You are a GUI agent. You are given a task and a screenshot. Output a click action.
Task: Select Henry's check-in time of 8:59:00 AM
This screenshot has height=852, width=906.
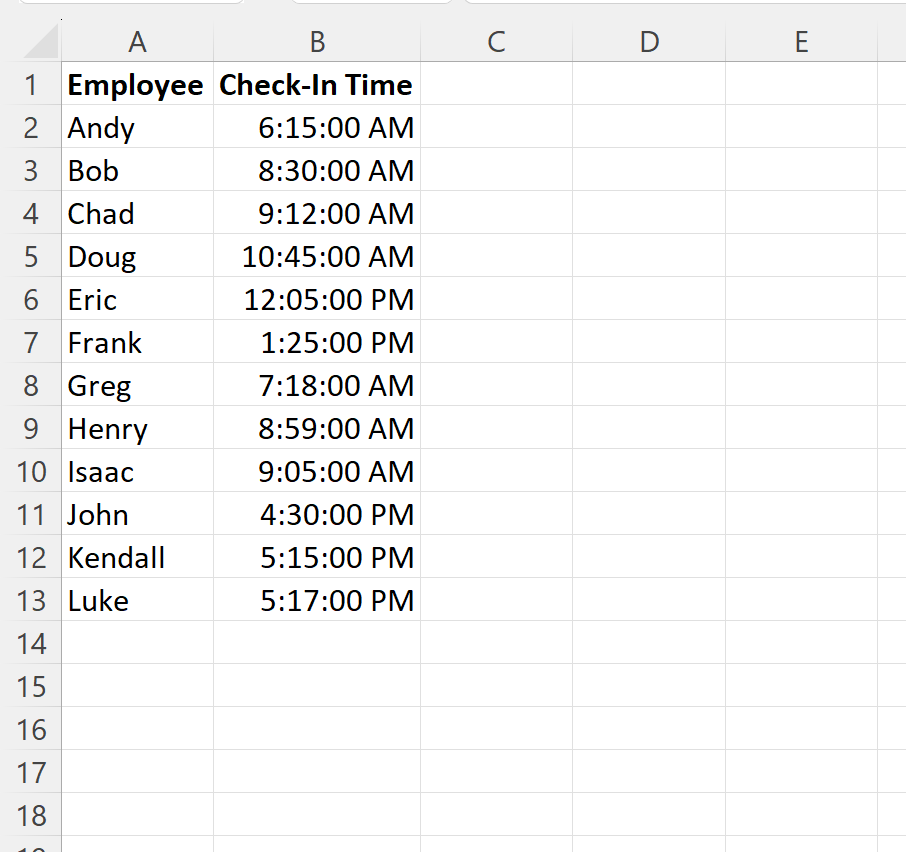[317, 428]
